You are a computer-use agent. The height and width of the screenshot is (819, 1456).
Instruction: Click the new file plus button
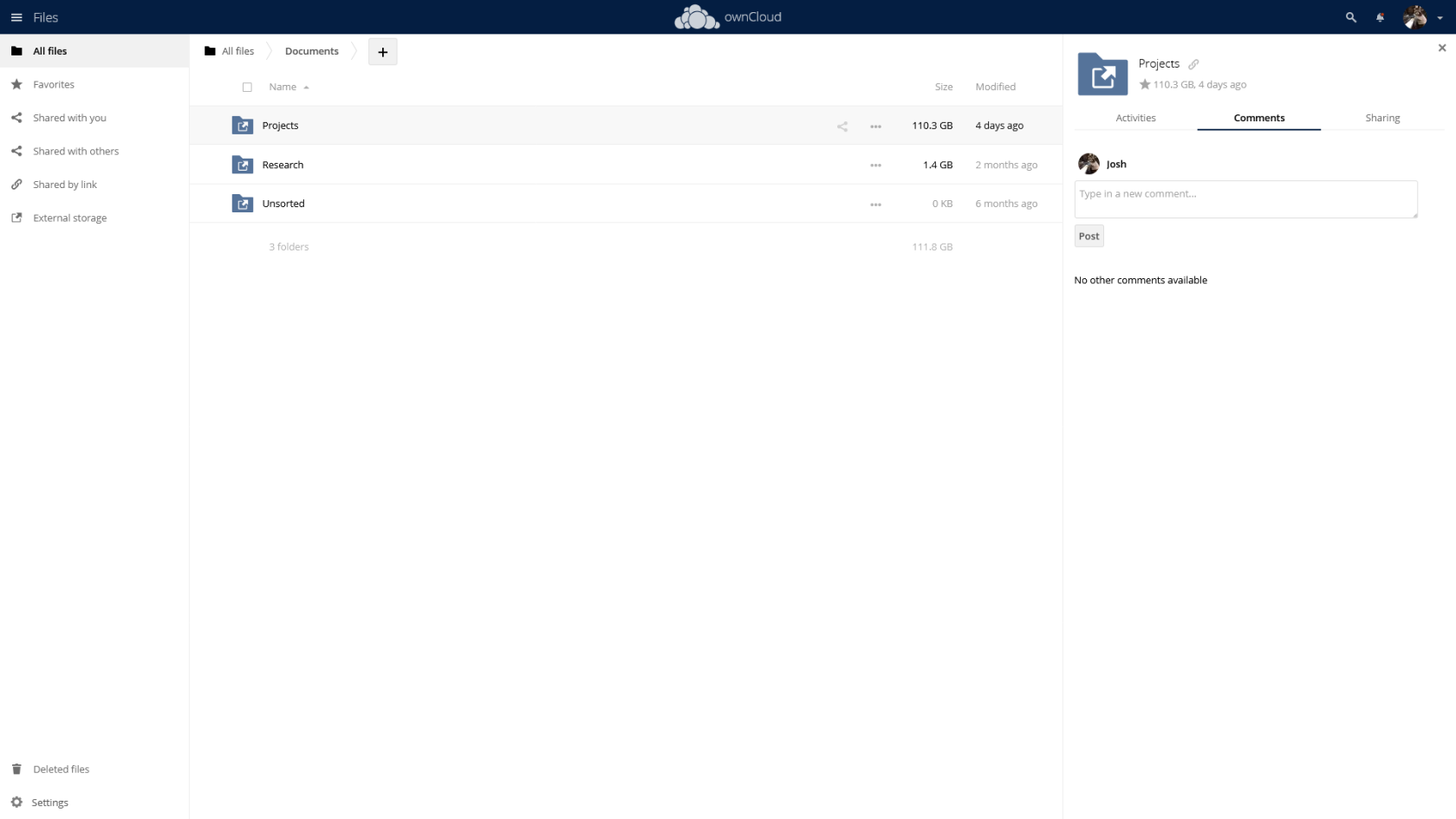(382, 52)
